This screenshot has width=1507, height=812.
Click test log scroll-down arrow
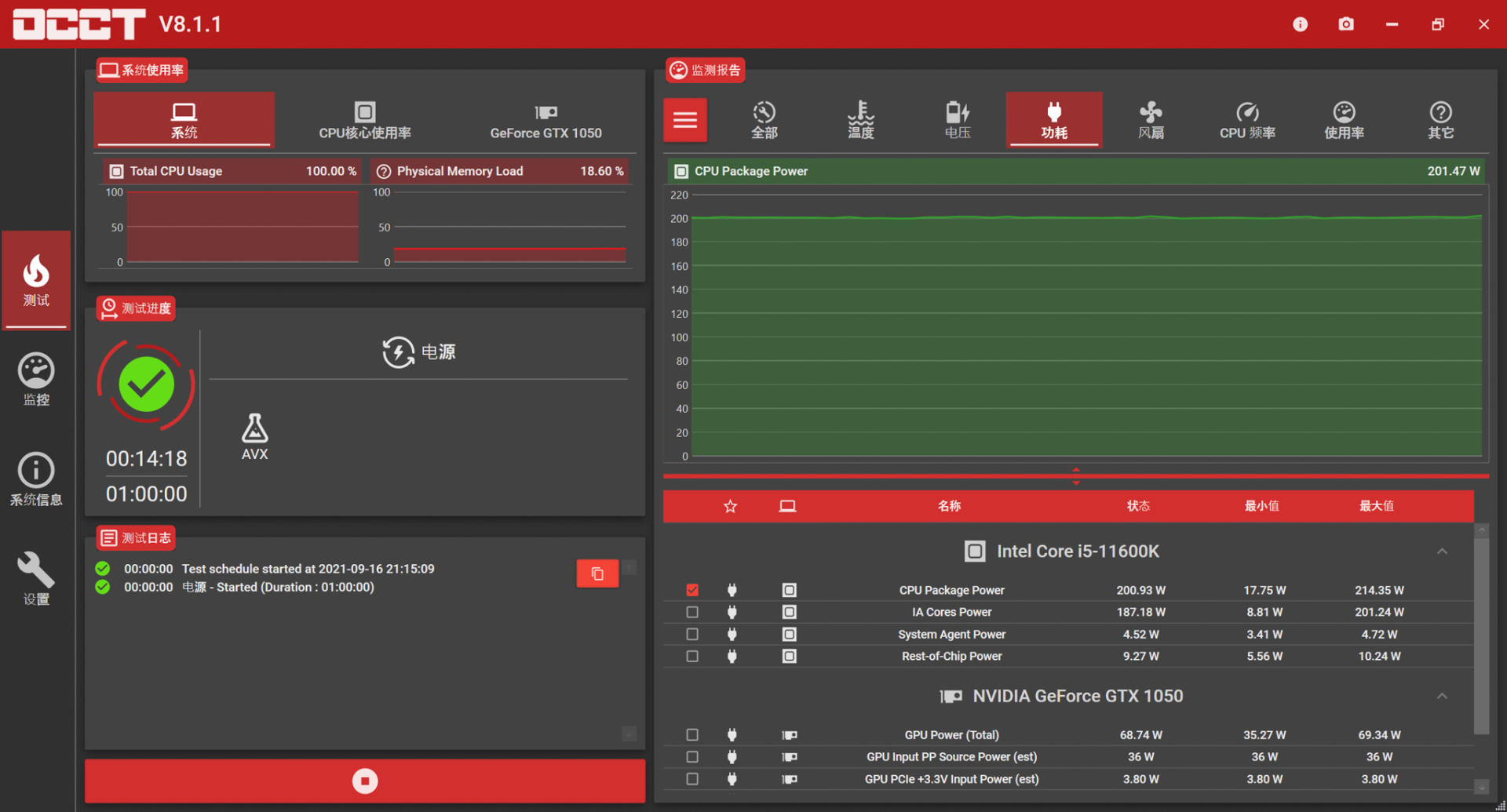pyautogui.click(x=629, y=734)
